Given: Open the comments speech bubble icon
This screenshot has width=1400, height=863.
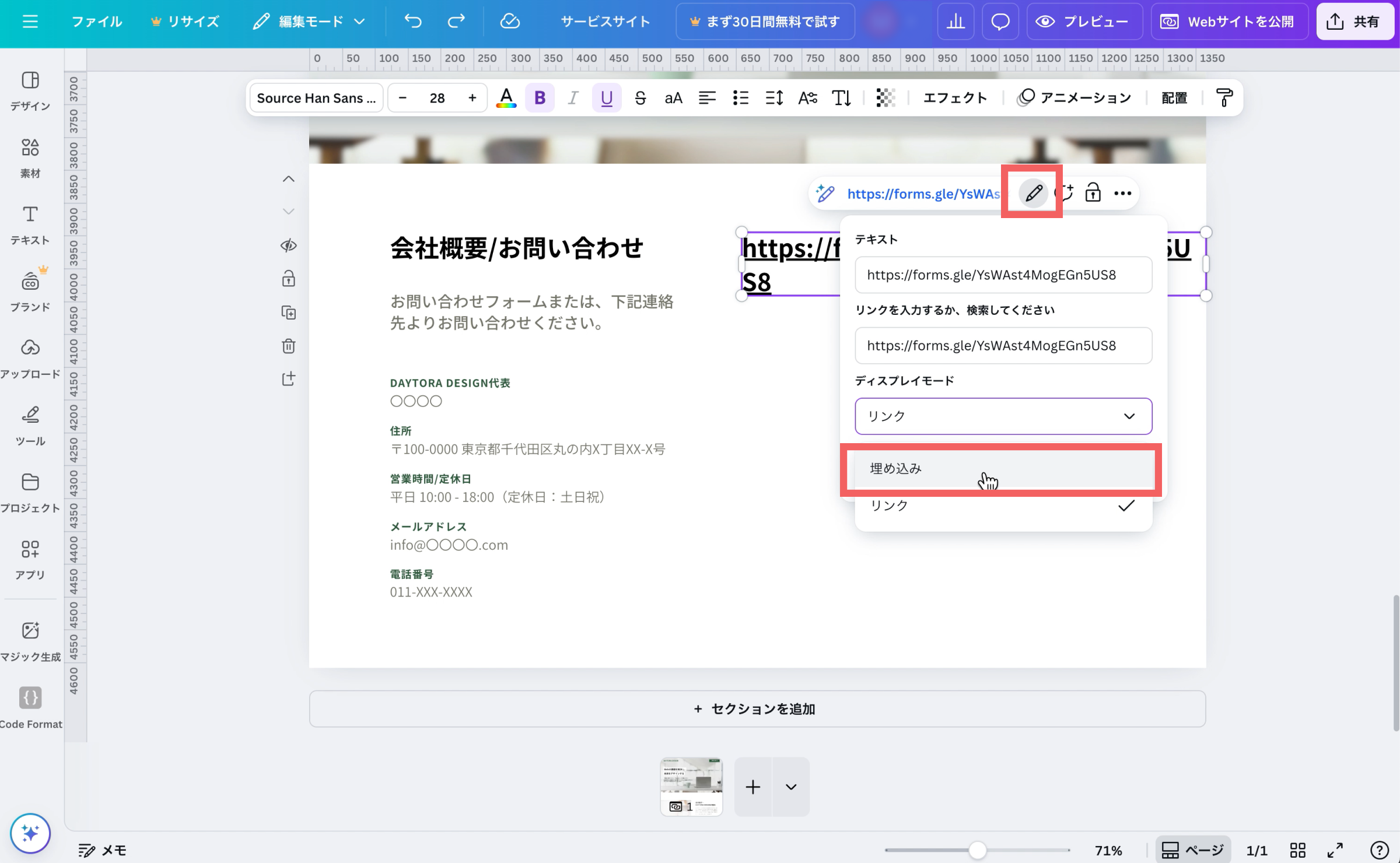Looking at the screenshot, I should point(1000,22).
